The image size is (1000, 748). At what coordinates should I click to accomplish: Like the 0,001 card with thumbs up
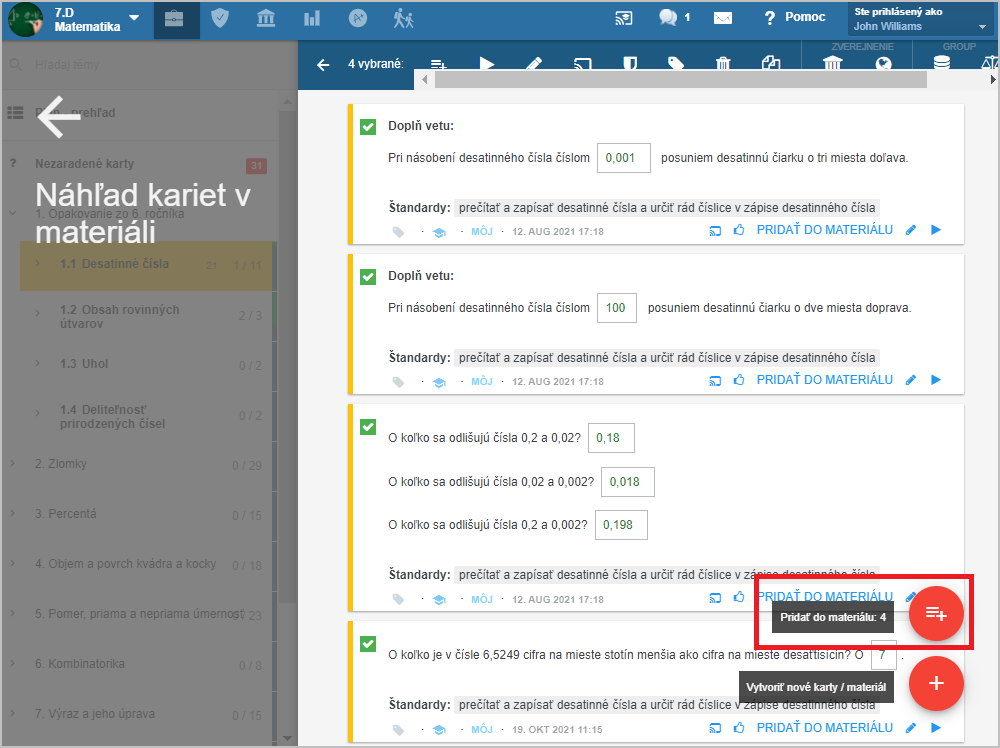[739, 230]
